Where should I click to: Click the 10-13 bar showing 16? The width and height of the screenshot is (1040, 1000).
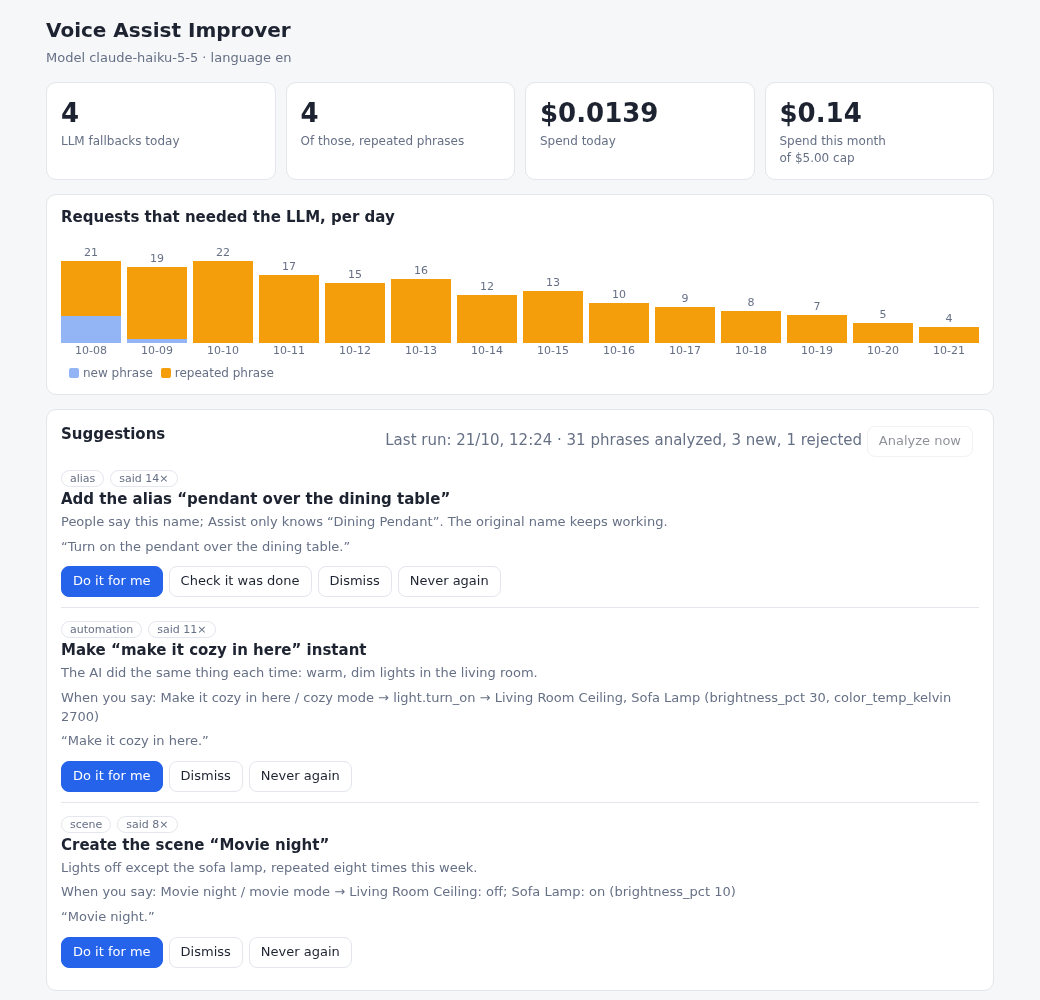tap(421, 311)
